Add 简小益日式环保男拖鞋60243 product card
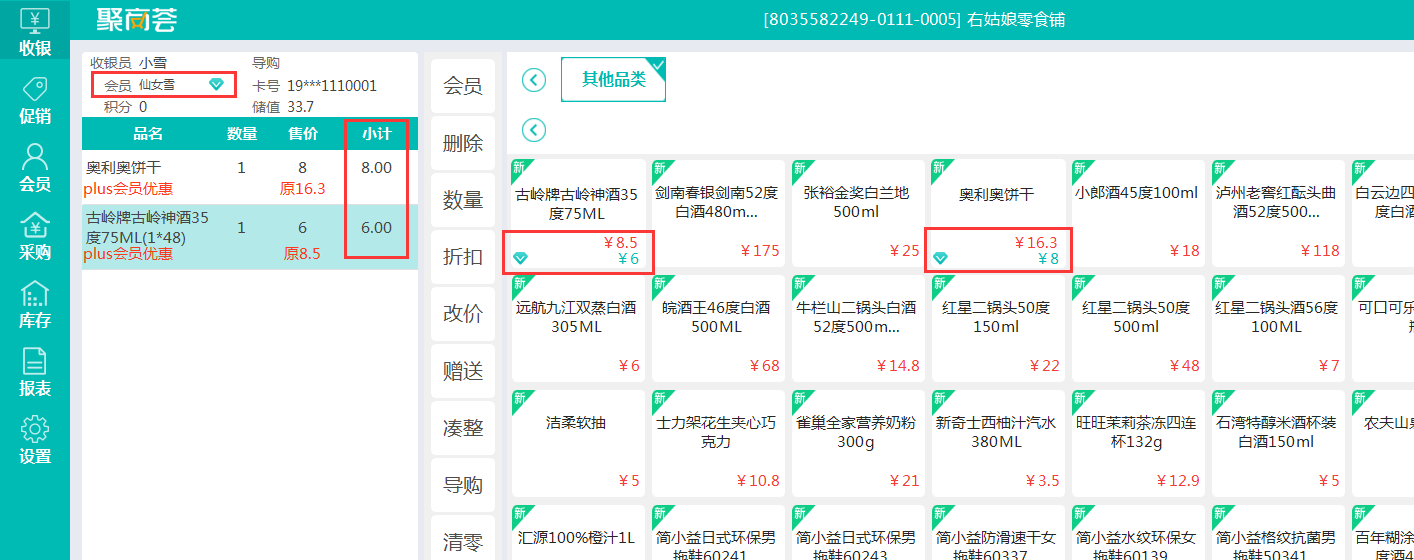 856,532
